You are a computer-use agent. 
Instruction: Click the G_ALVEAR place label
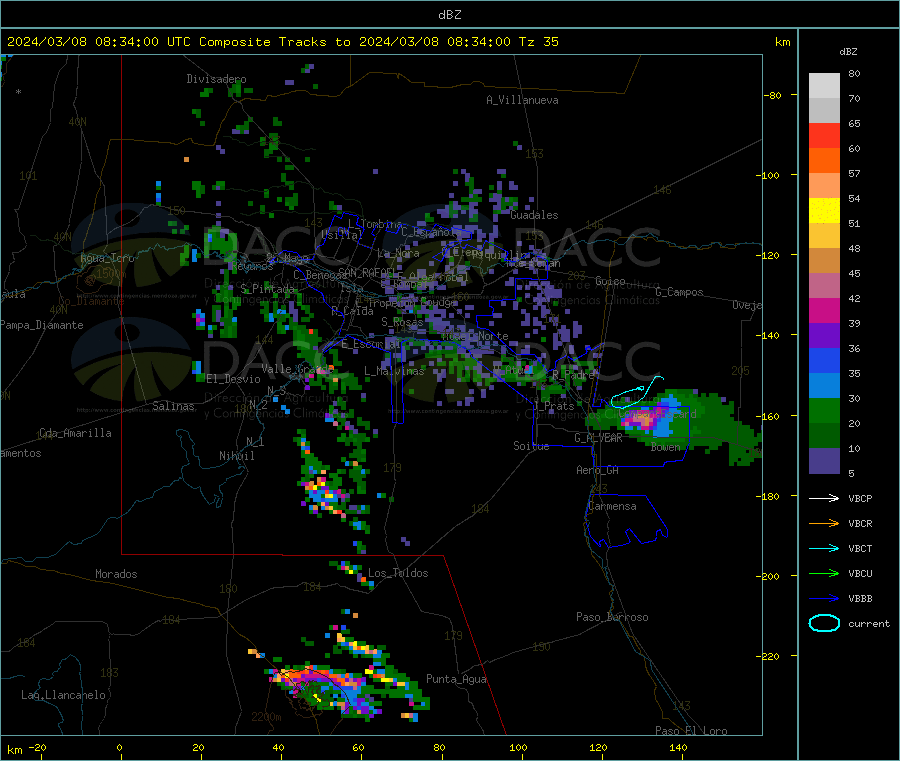tap(598, 438)
